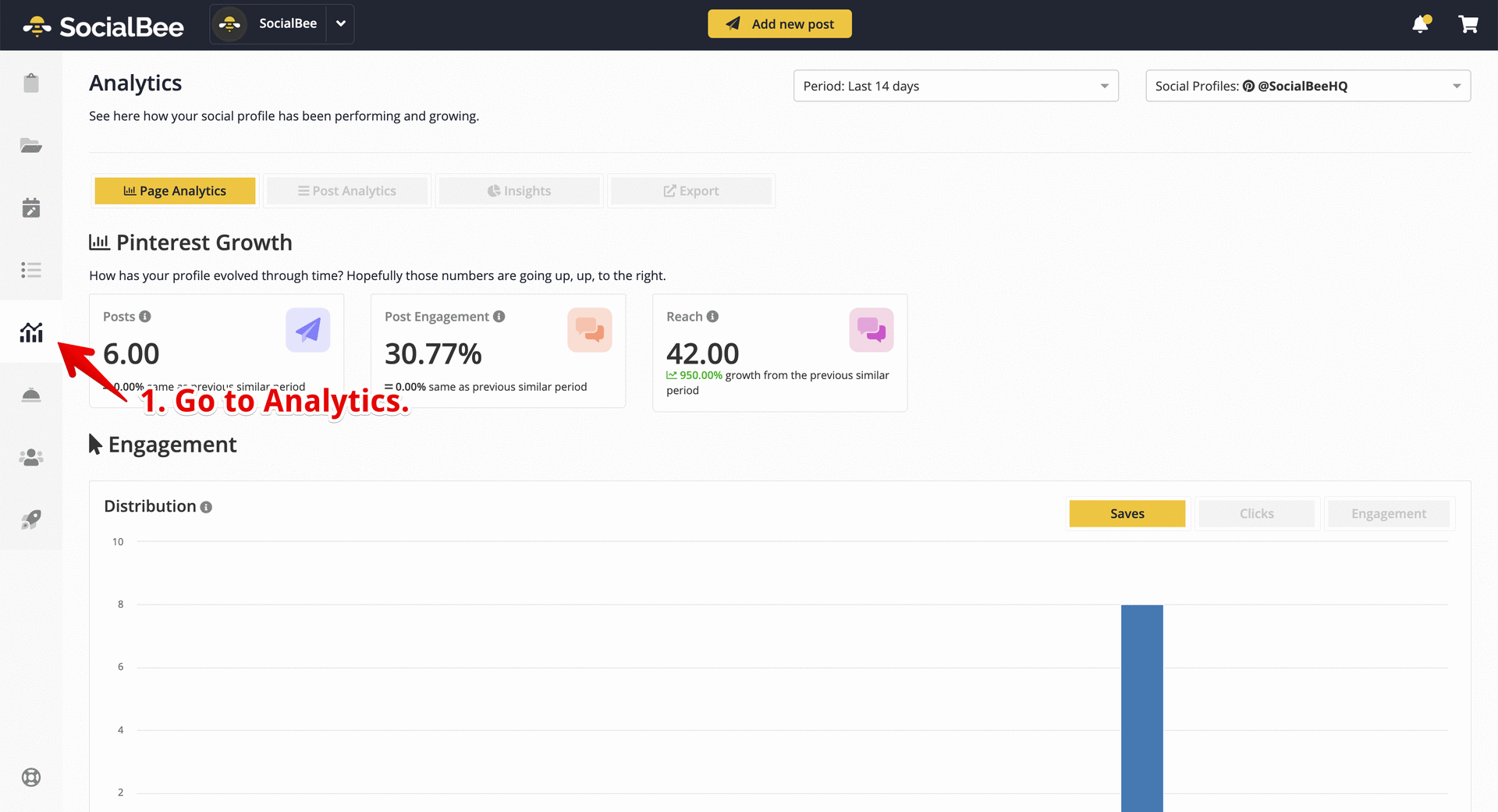Image resolution: width=1498 pixels, height=812 pixels.
Task: Open the help lifebuoy icon in sidebar
Action: click(x=31, y=777)
